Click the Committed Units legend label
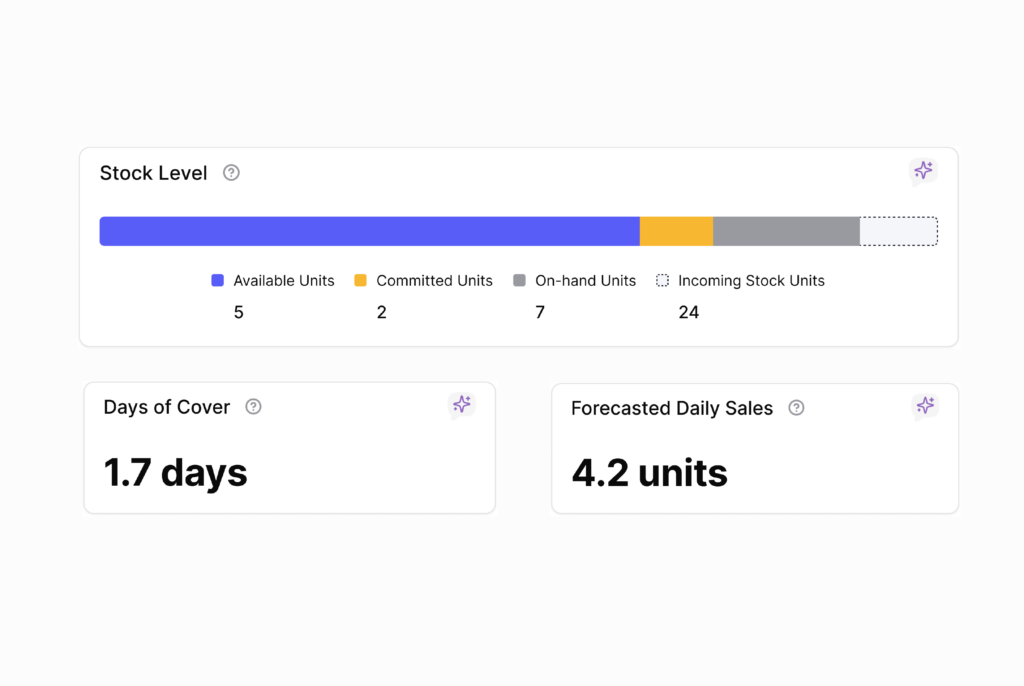 point(434,281)
